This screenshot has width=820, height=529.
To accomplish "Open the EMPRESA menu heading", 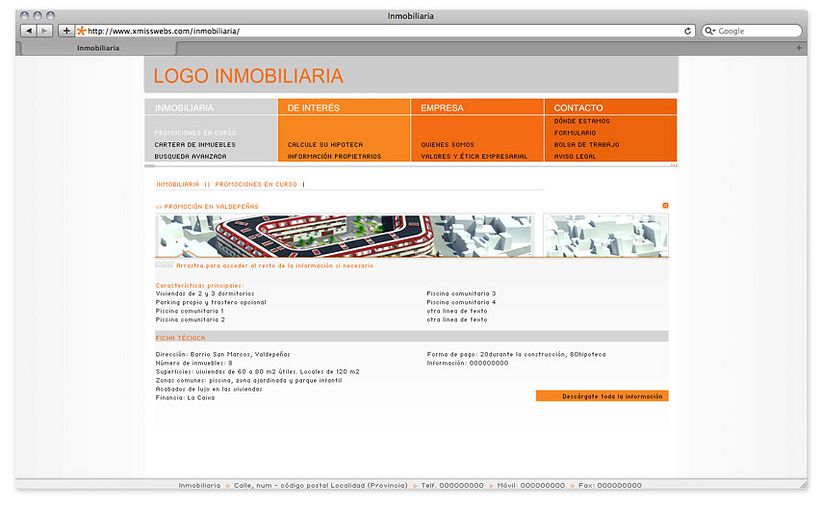I will 442,108.
